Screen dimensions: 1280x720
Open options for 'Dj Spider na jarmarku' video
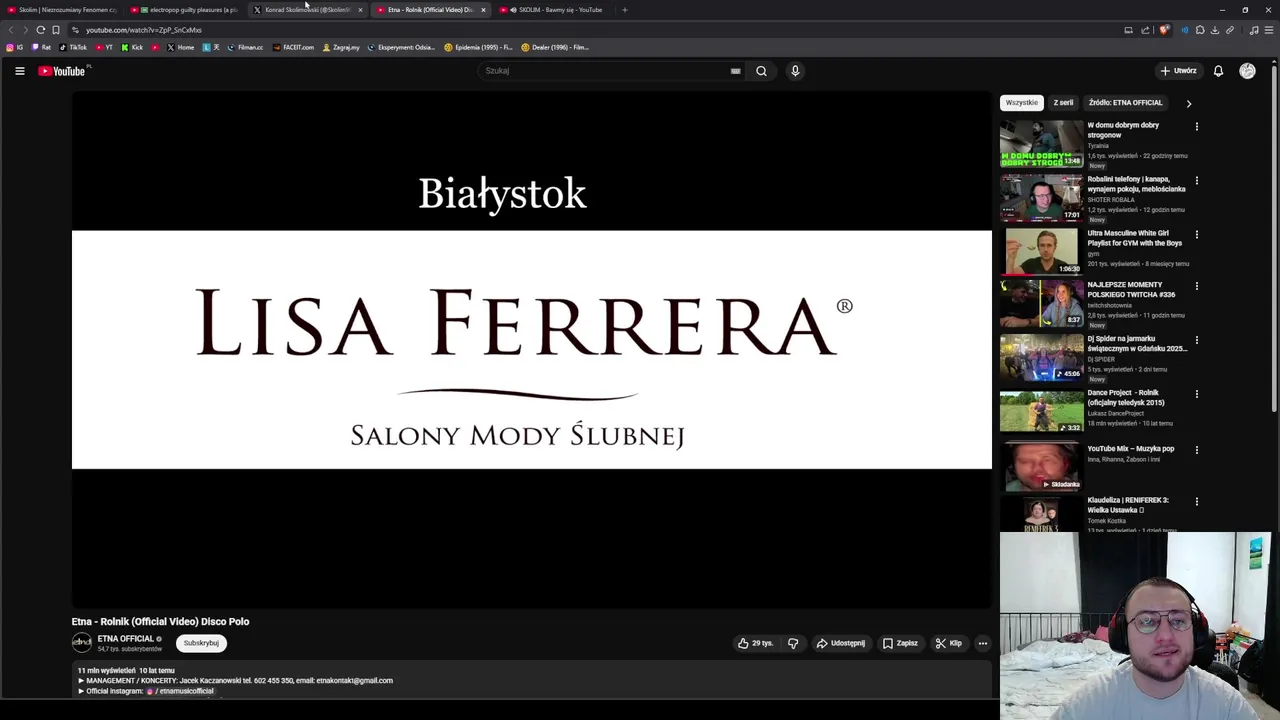pos(1196,341)
